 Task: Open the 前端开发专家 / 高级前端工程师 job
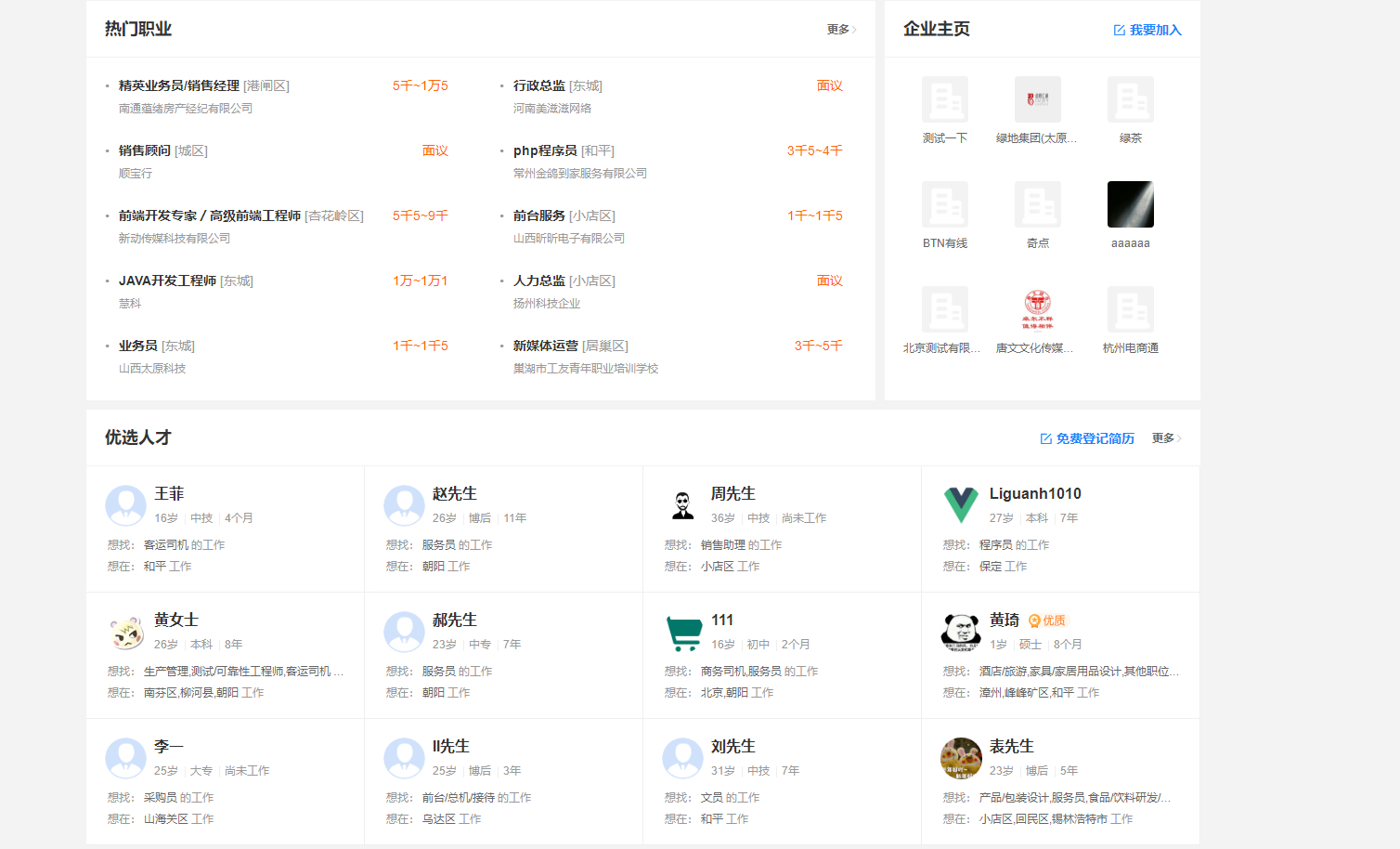[x=210, y=216]
